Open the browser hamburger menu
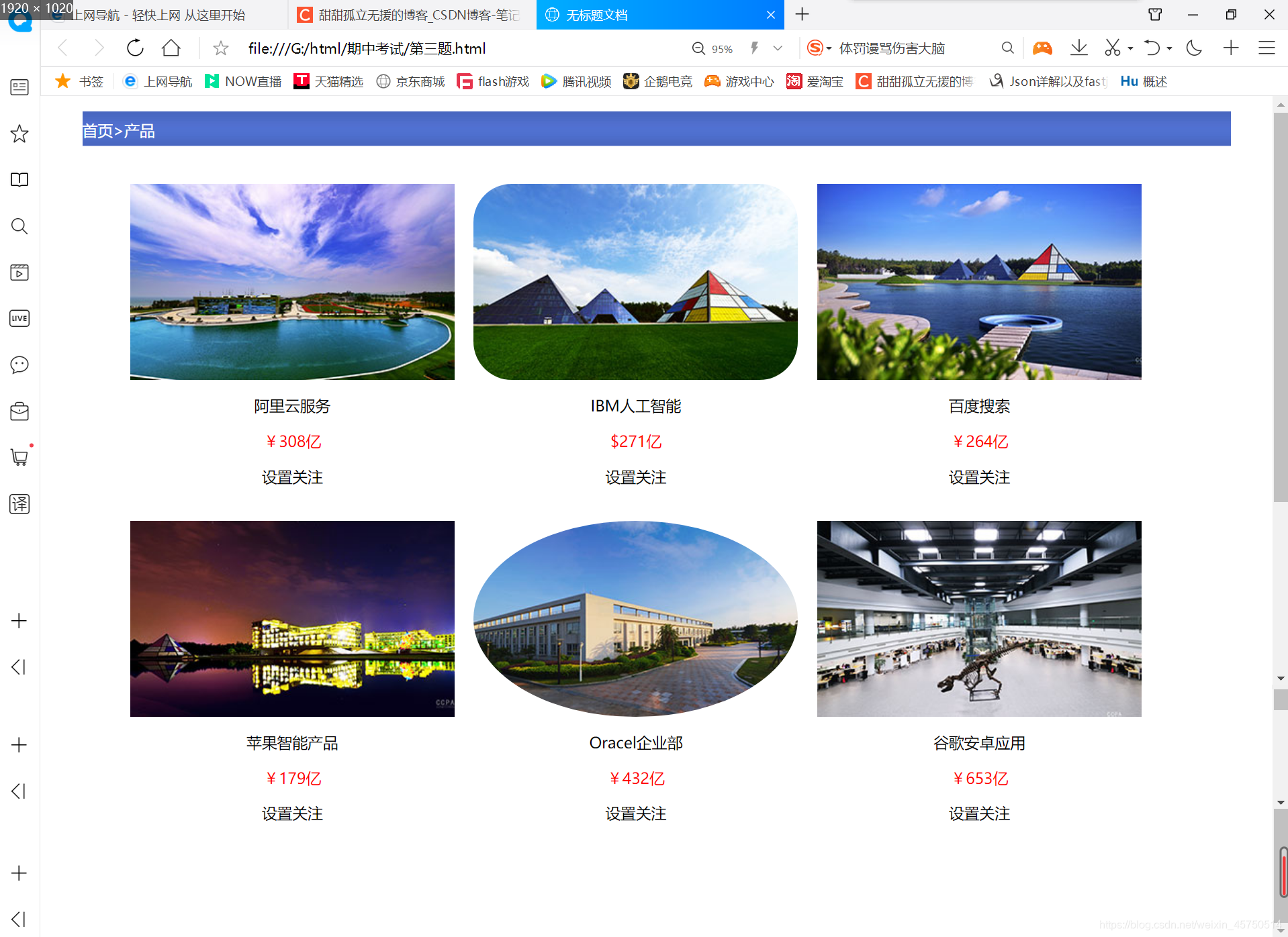Image resolution: width=1288 pixels, height=937 pixels. pos(1266,48)
